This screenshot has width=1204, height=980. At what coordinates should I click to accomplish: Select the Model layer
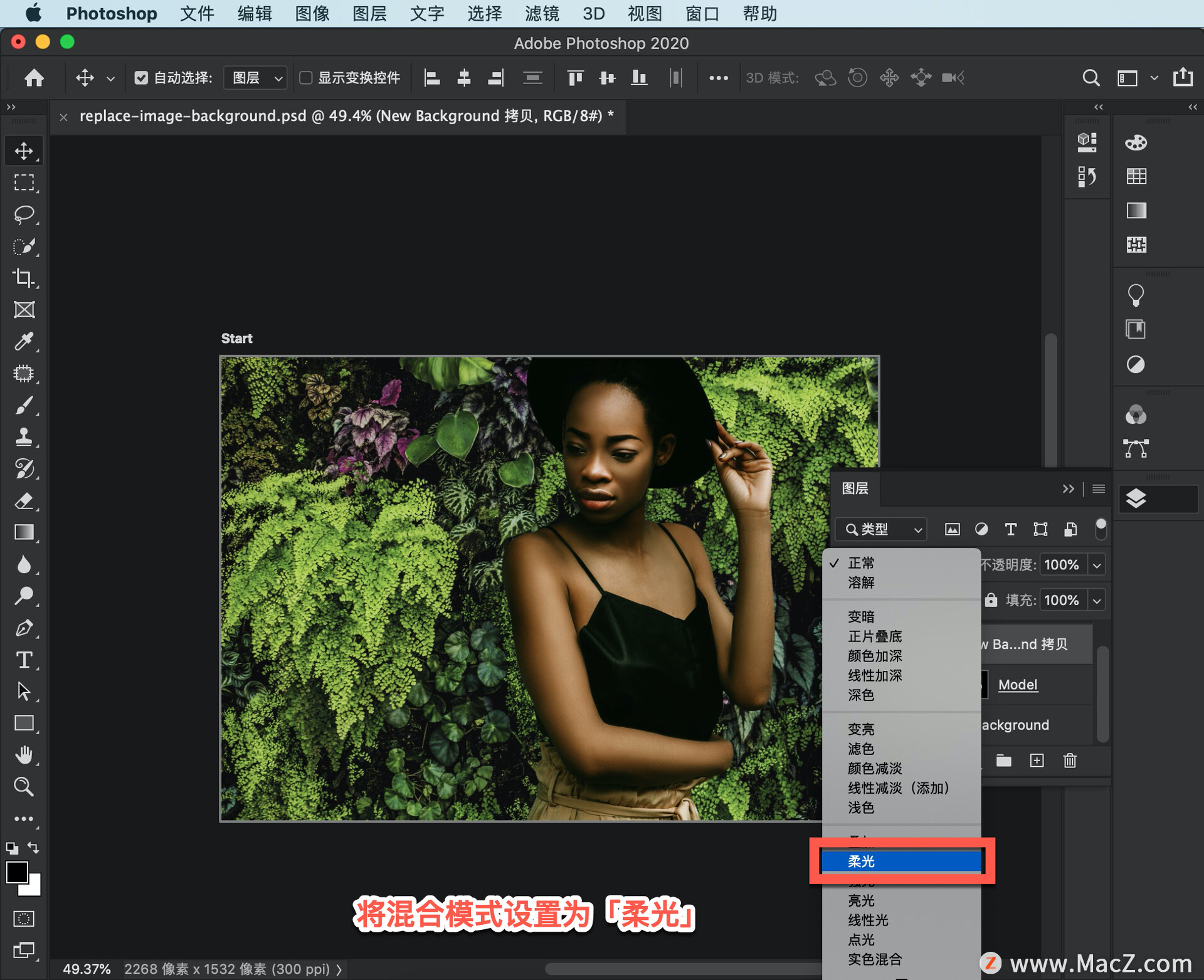(1017, 685)
